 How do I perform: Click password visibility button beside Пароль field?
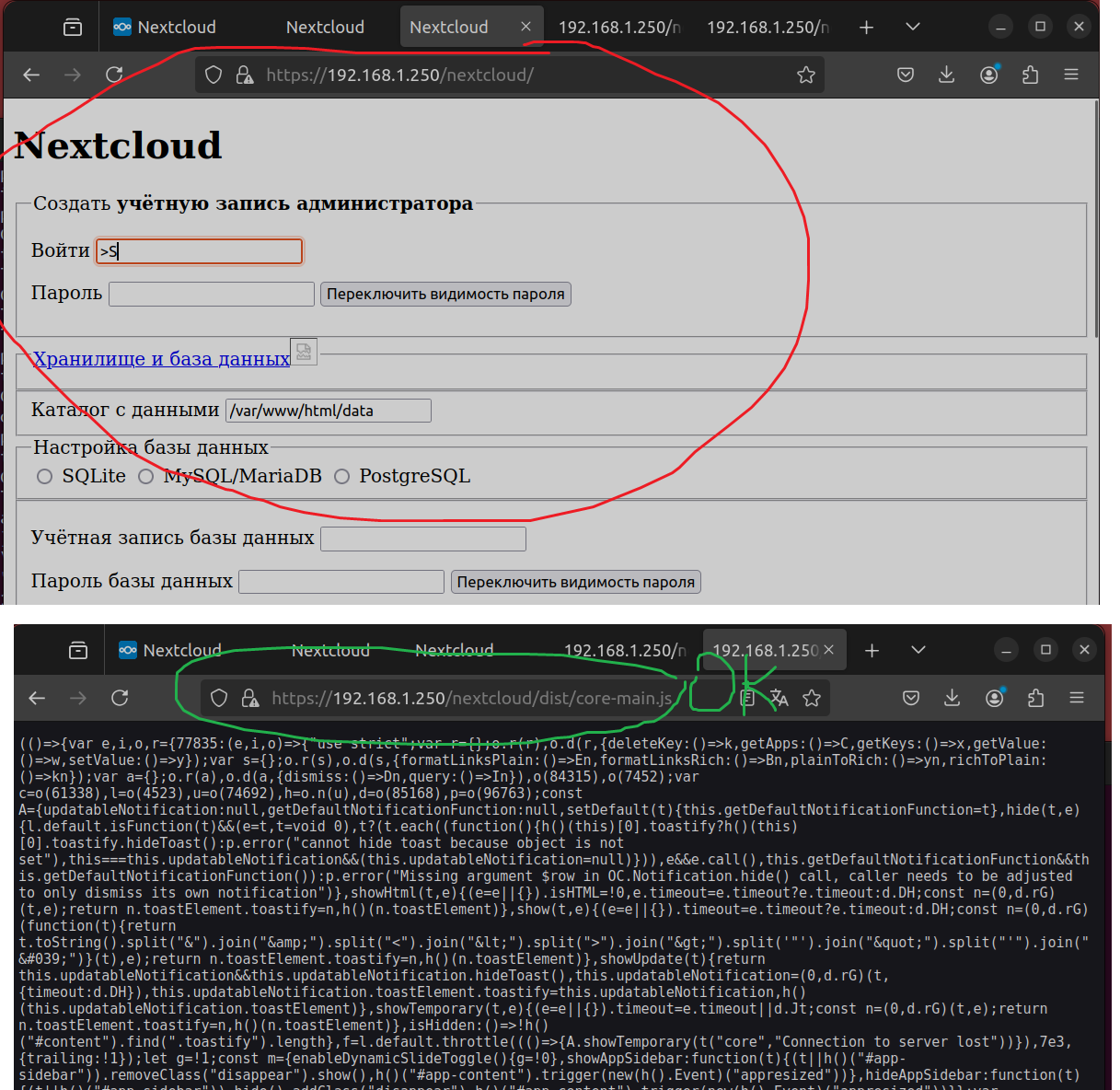coord(445,294)
